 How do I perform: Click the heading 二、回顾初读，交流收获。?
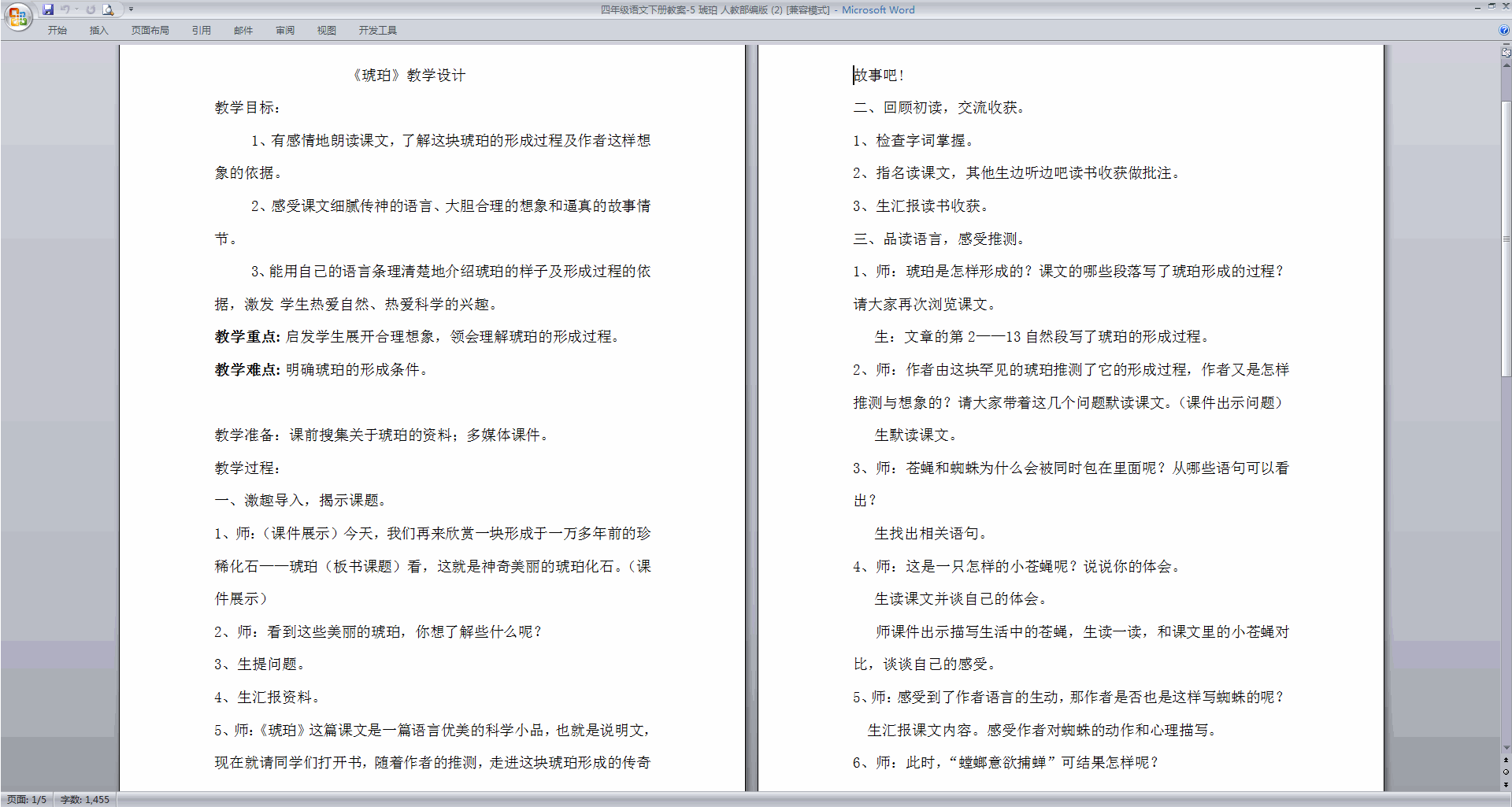(x=940, y=108)
